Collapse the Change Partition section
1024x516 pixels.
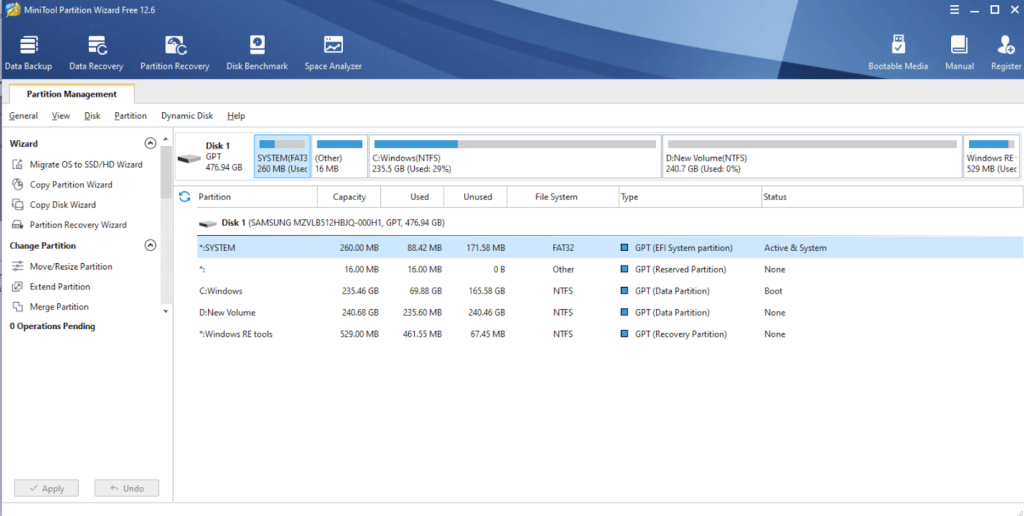pos(150,246)
